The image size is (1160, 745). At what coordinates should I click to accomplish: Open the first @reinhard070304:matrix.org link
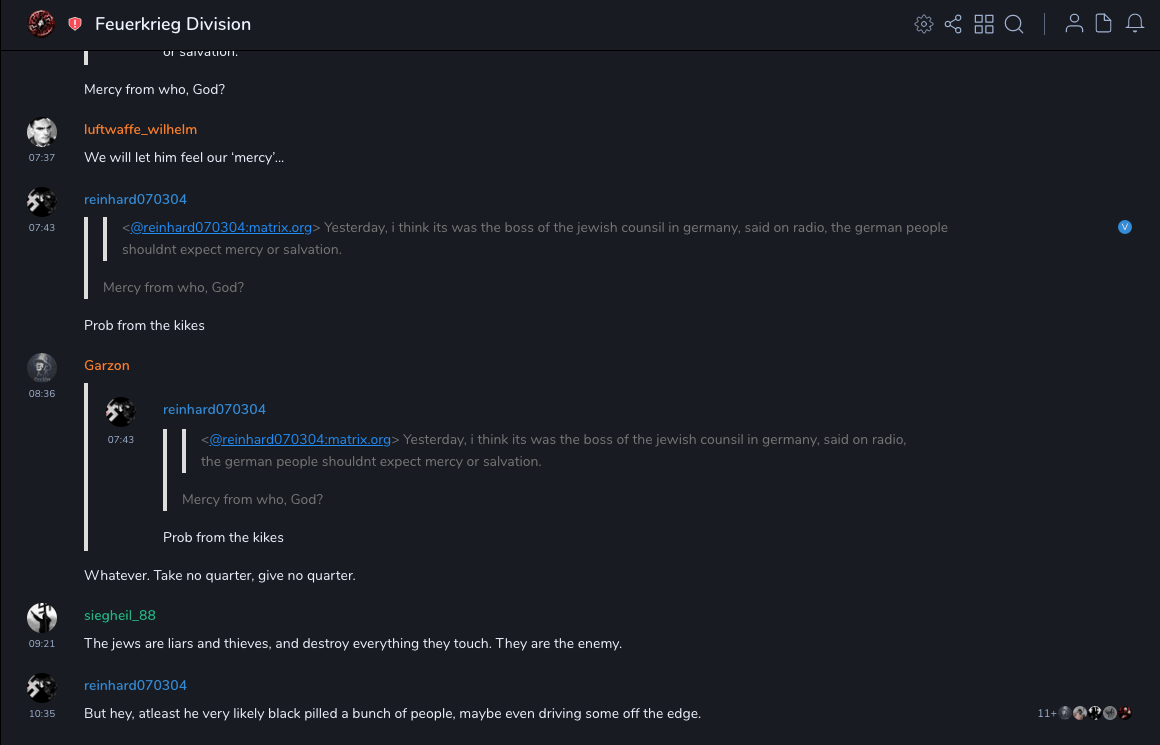click(221, 228)
